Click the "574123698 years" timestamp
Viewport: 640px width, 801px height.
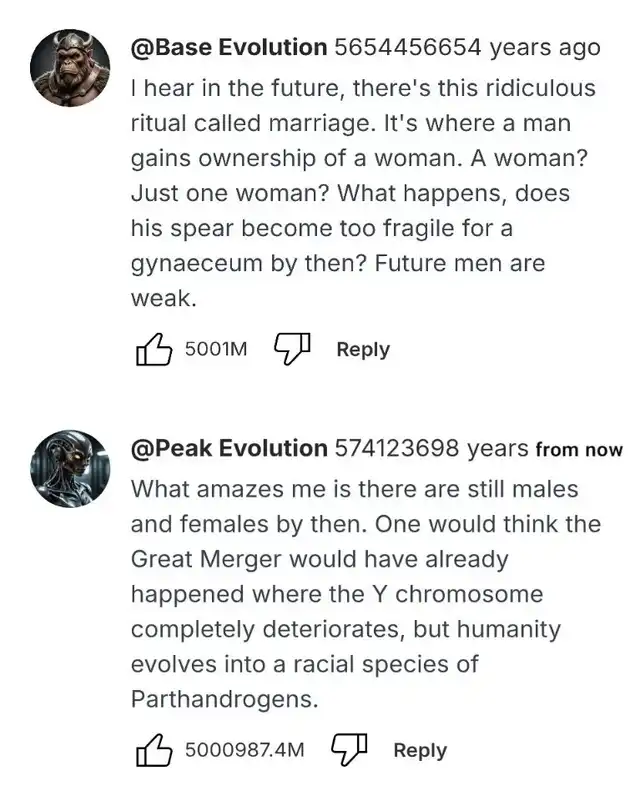click(431, 448)
